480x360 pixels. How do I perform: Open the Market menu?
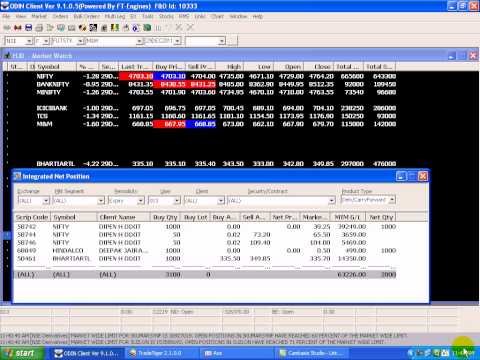(x=39, y=16)
